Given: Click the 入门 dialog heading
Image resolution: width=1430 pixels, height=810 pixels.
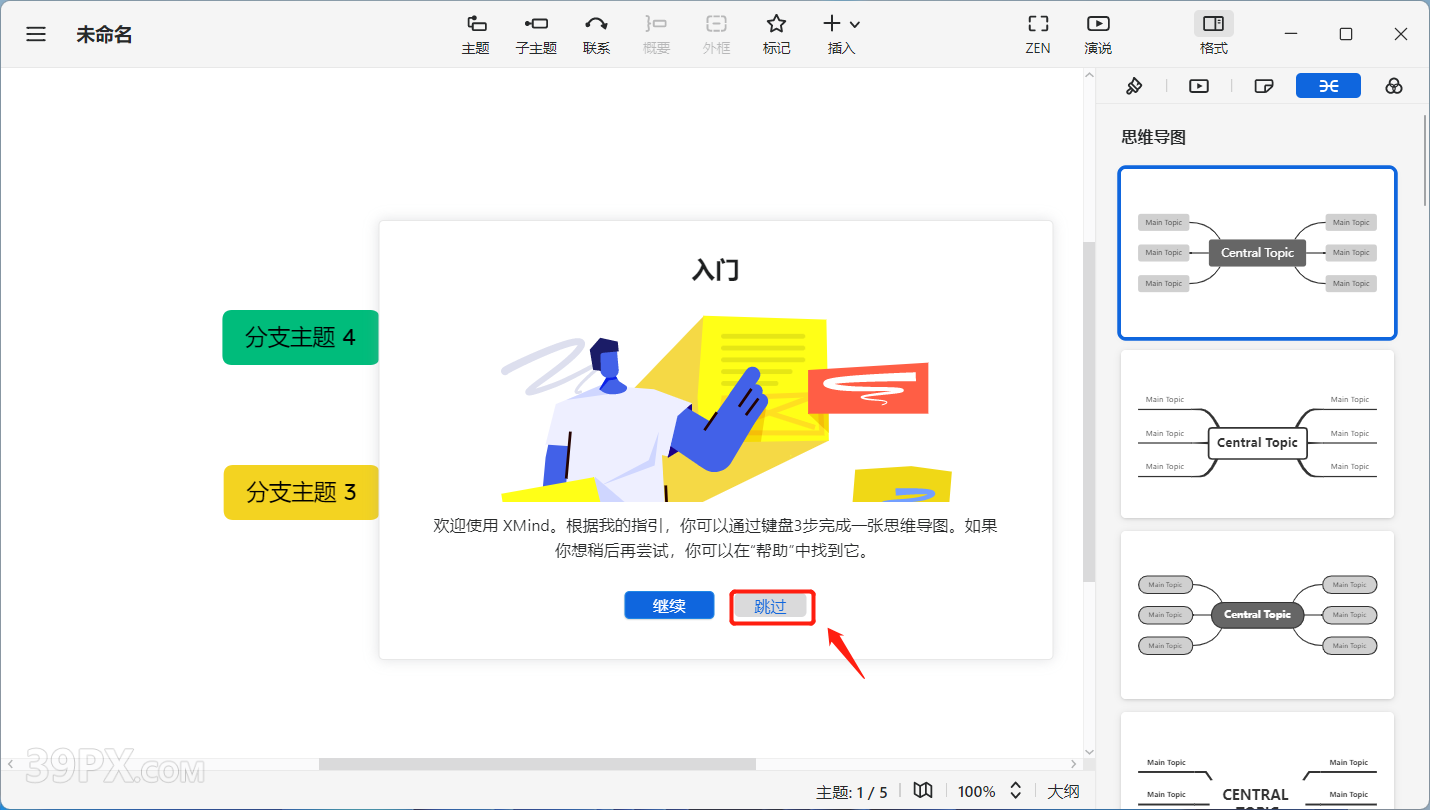Looking at the screenshot, I should point(716,269).
